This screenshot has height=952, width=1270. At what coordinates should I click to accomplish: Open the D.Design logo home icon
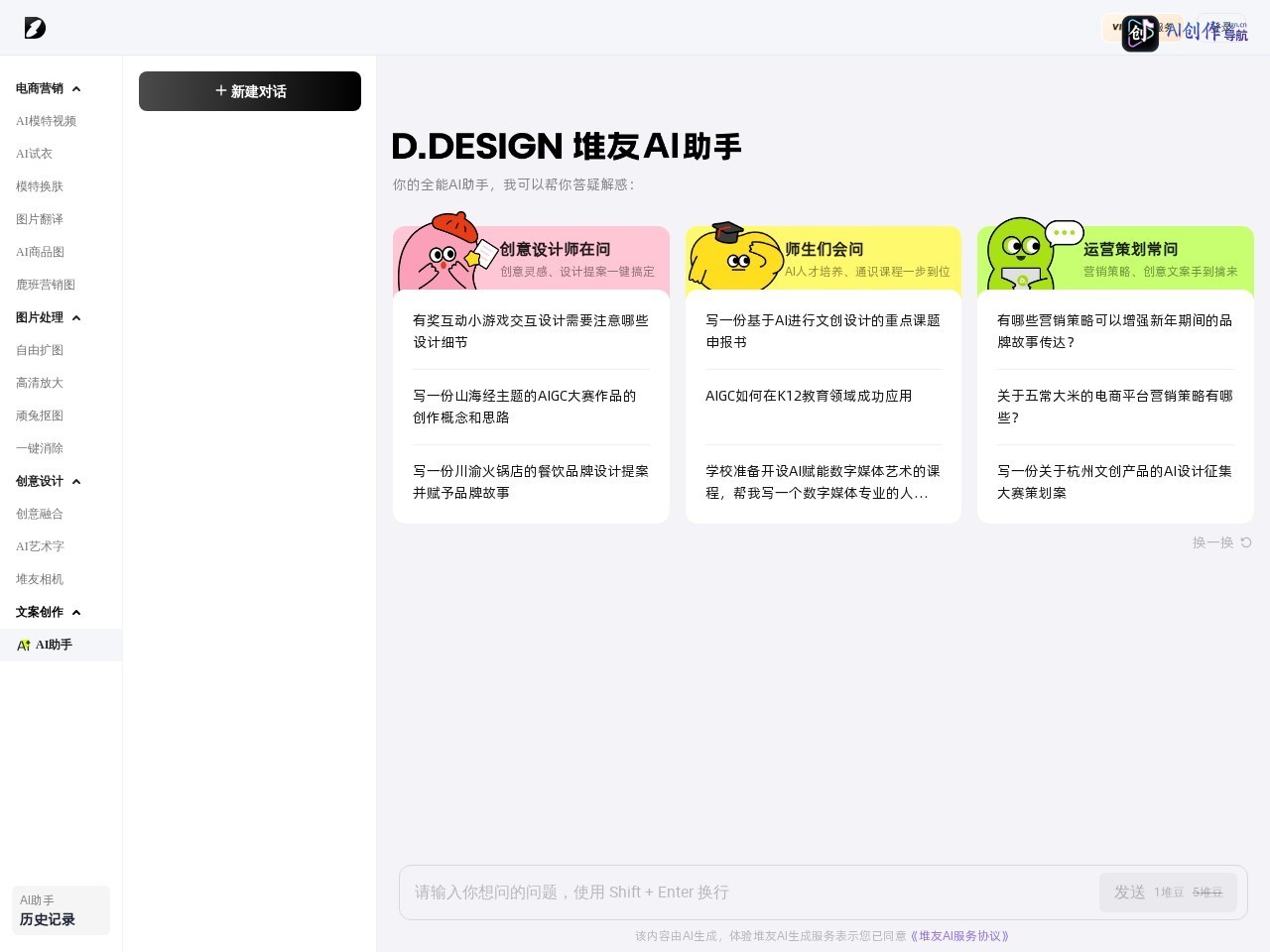[x=35, y=28]
